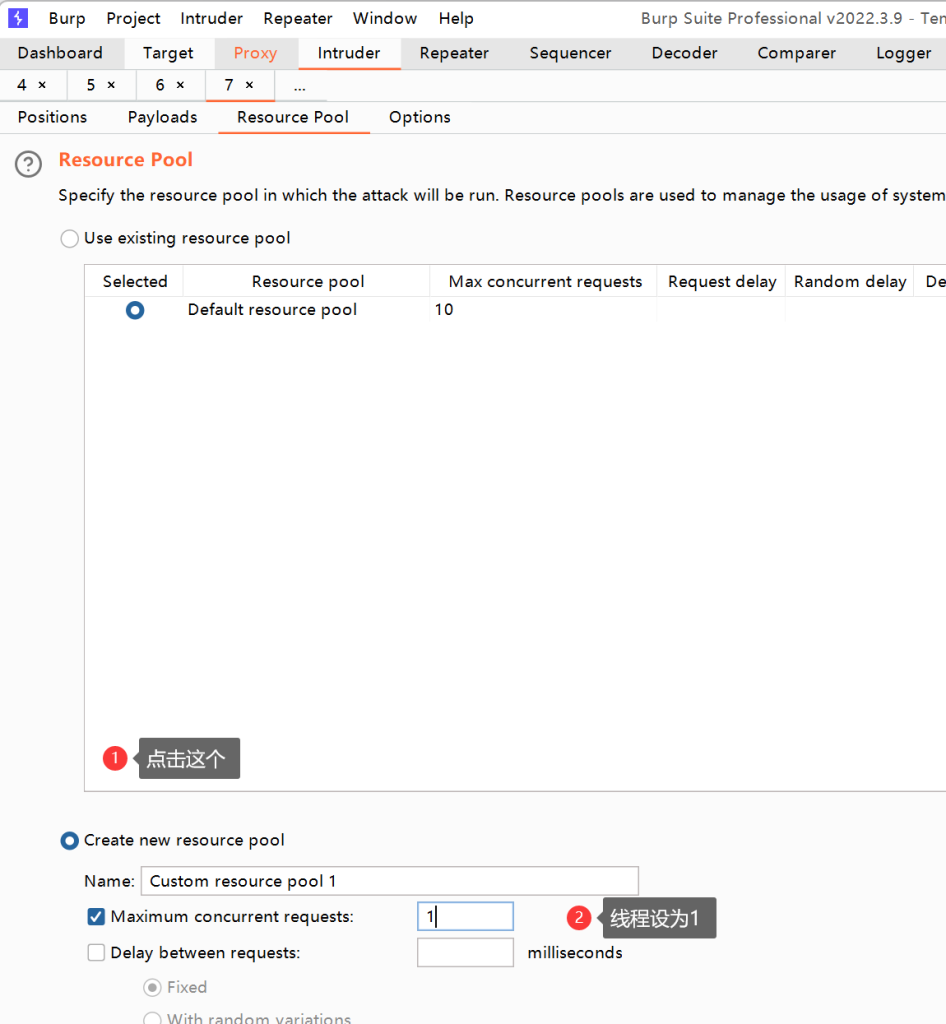Click the Random delay column header
Screen dimensions: 946x1024
[850, 281]
